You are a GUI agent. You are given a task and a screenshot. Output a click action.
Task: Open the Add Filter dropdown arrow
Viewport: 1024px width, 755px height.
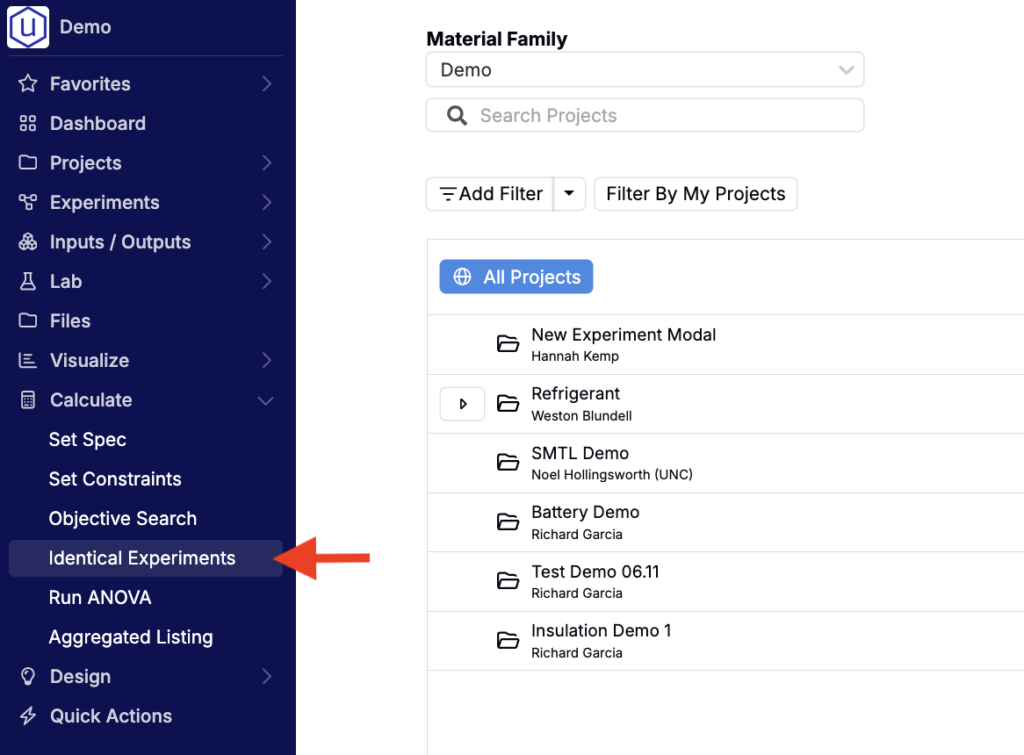[x=569, y=194]
